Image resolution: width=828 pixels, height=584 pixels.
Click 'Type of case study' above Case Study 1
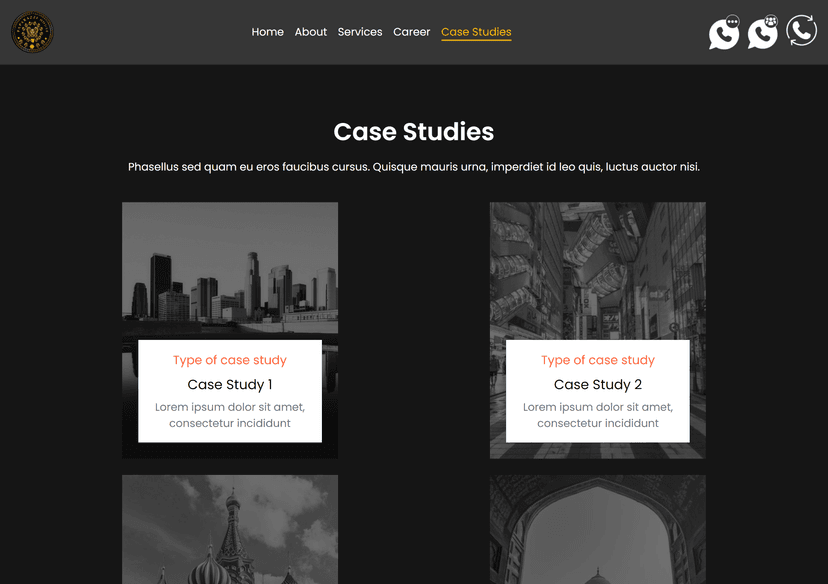coord(230,360)
